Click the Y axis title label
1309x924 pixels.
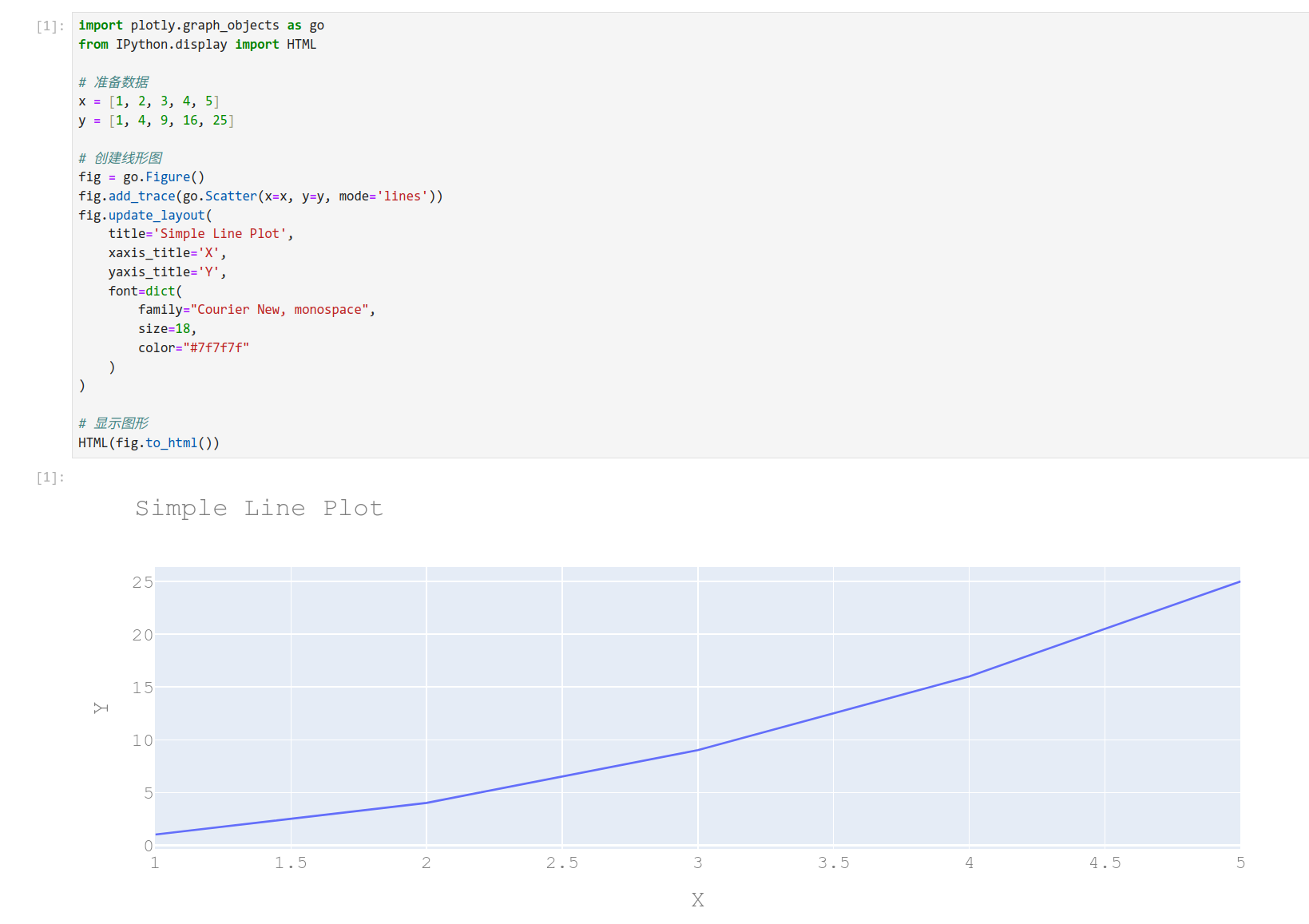[x=101, y=708]
